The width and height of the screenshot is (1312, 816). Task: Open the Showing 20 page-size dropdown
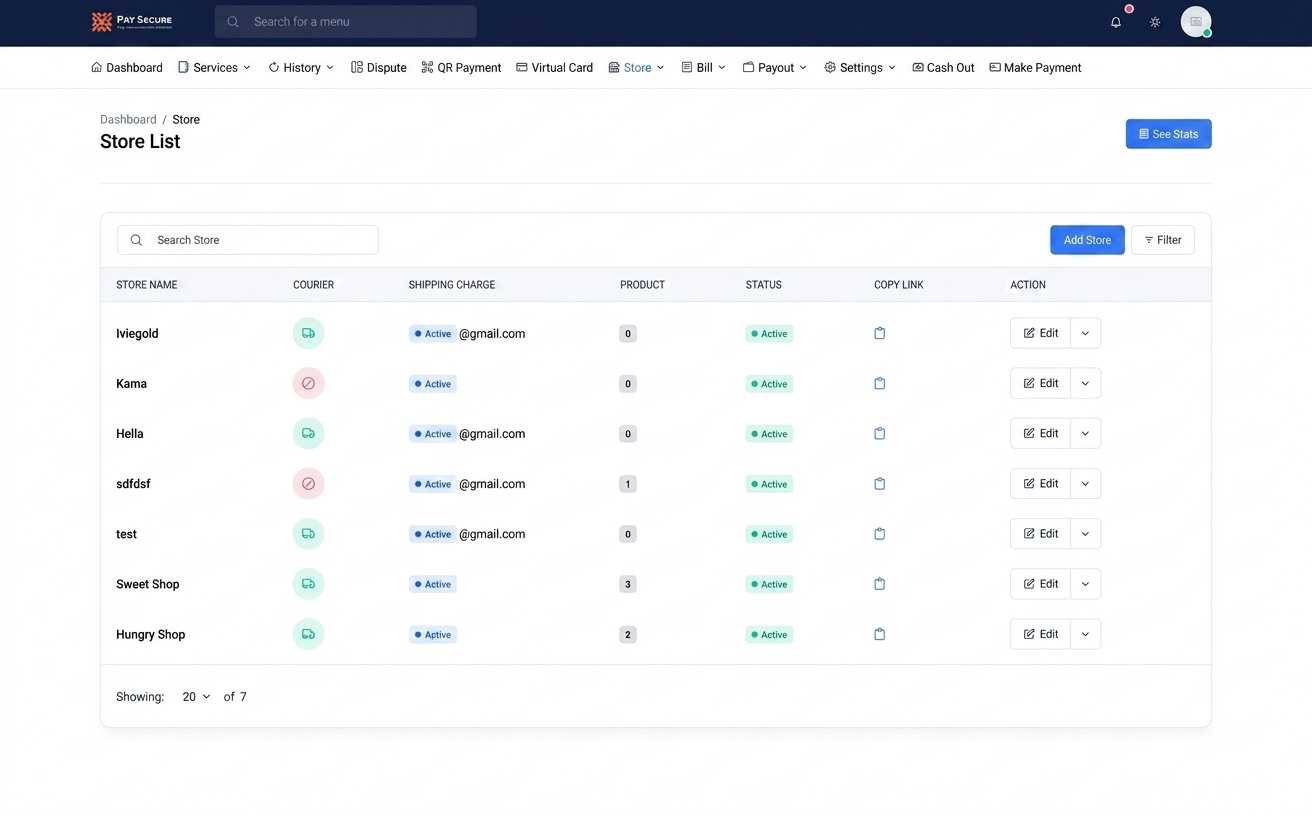pos(196,696)
